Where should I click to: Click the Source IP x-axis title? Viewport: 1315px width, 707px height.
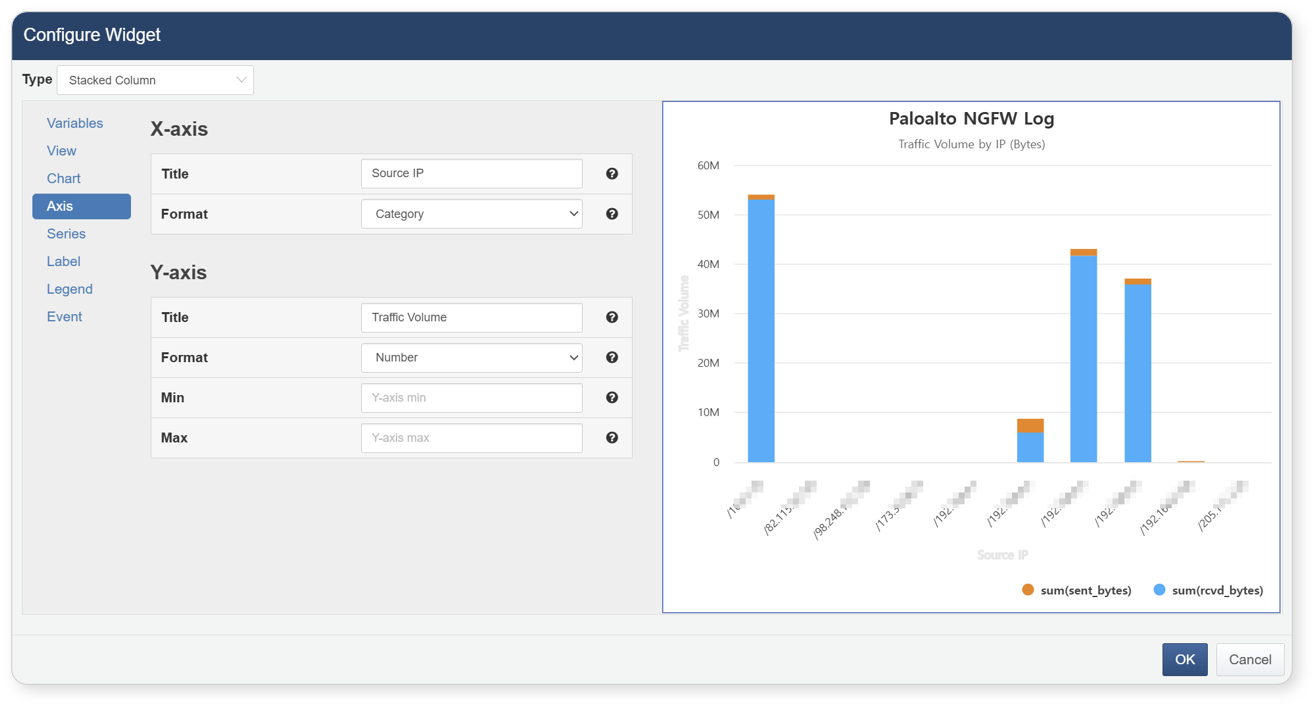click(x=1003, y=555)
